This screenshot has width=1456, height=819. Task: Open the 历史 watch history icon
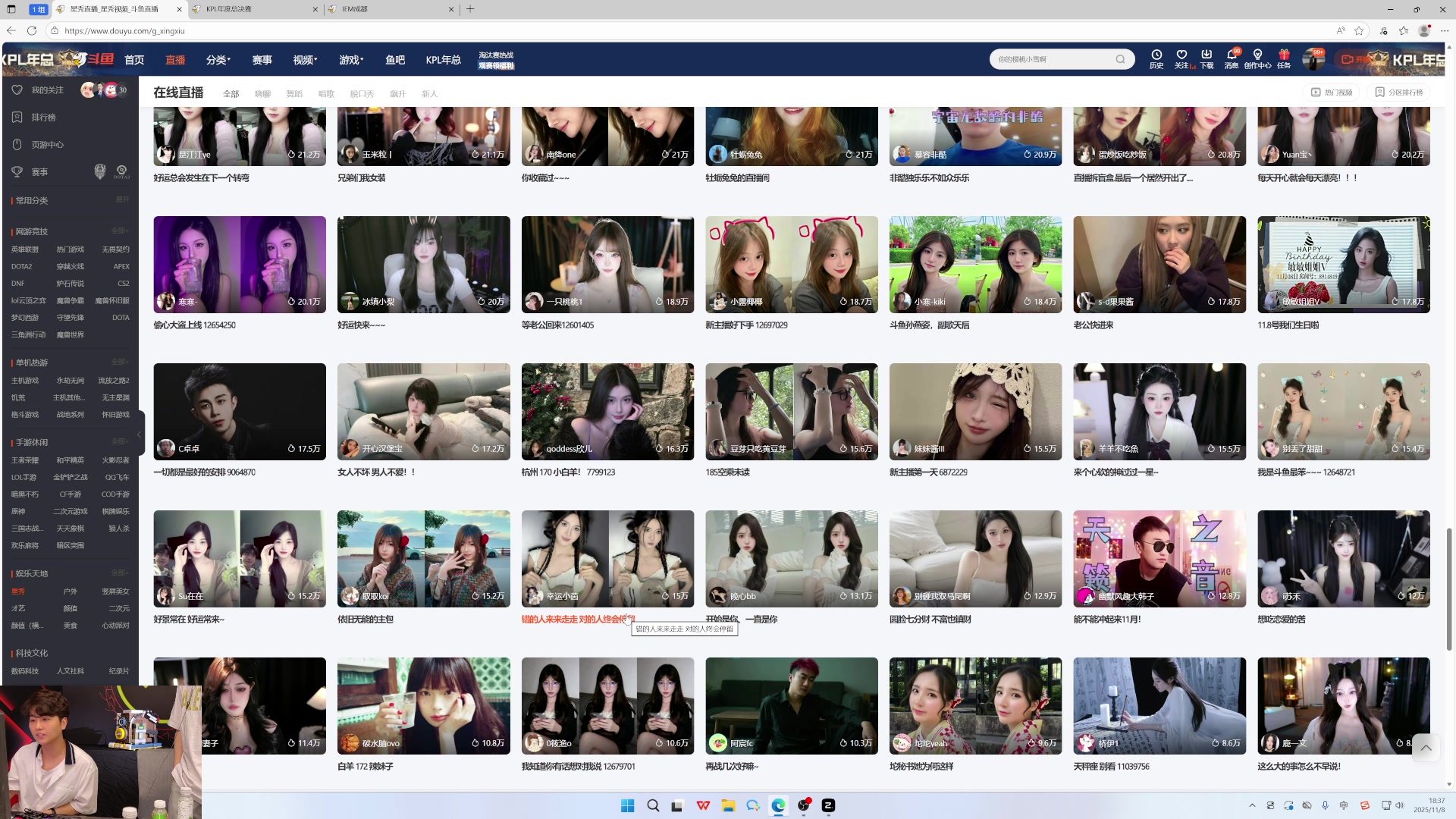click(x=1156, y=55)
